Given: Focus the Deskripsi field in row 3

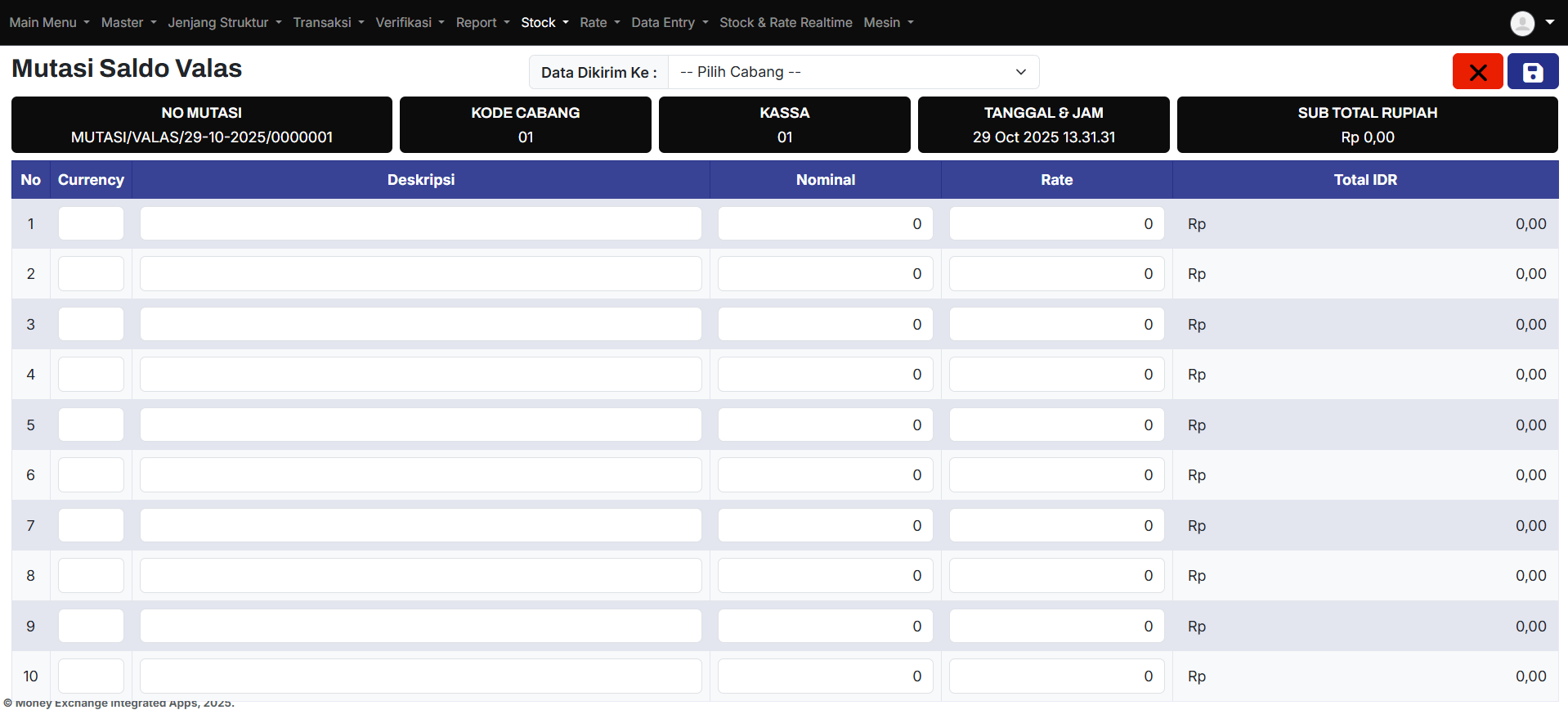Looking at the screenshot, I should [420, 324].
